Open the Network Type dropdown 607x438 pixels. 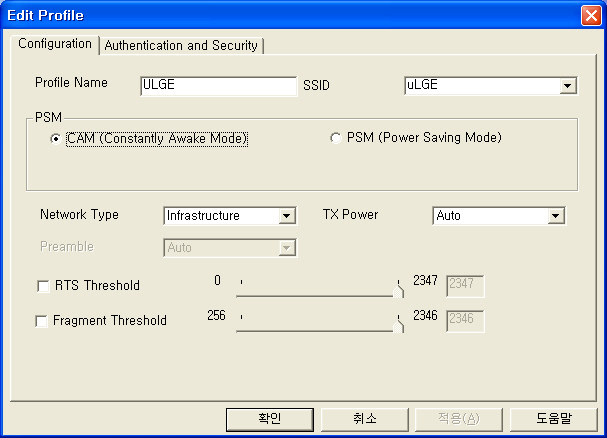287,215
